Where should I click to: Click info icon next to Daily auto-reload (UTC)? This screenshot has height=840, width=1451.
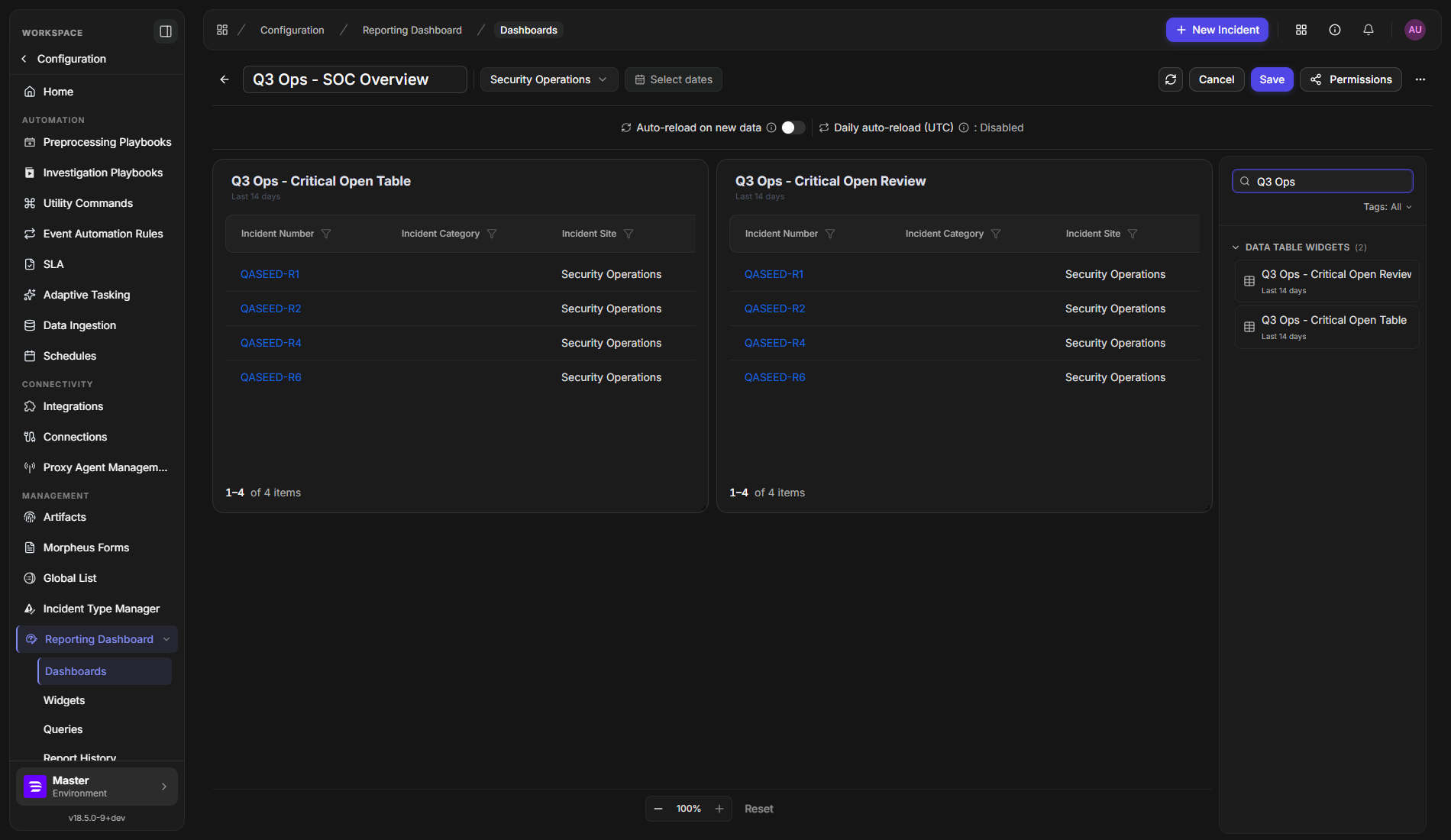click(x=964, y=128)
